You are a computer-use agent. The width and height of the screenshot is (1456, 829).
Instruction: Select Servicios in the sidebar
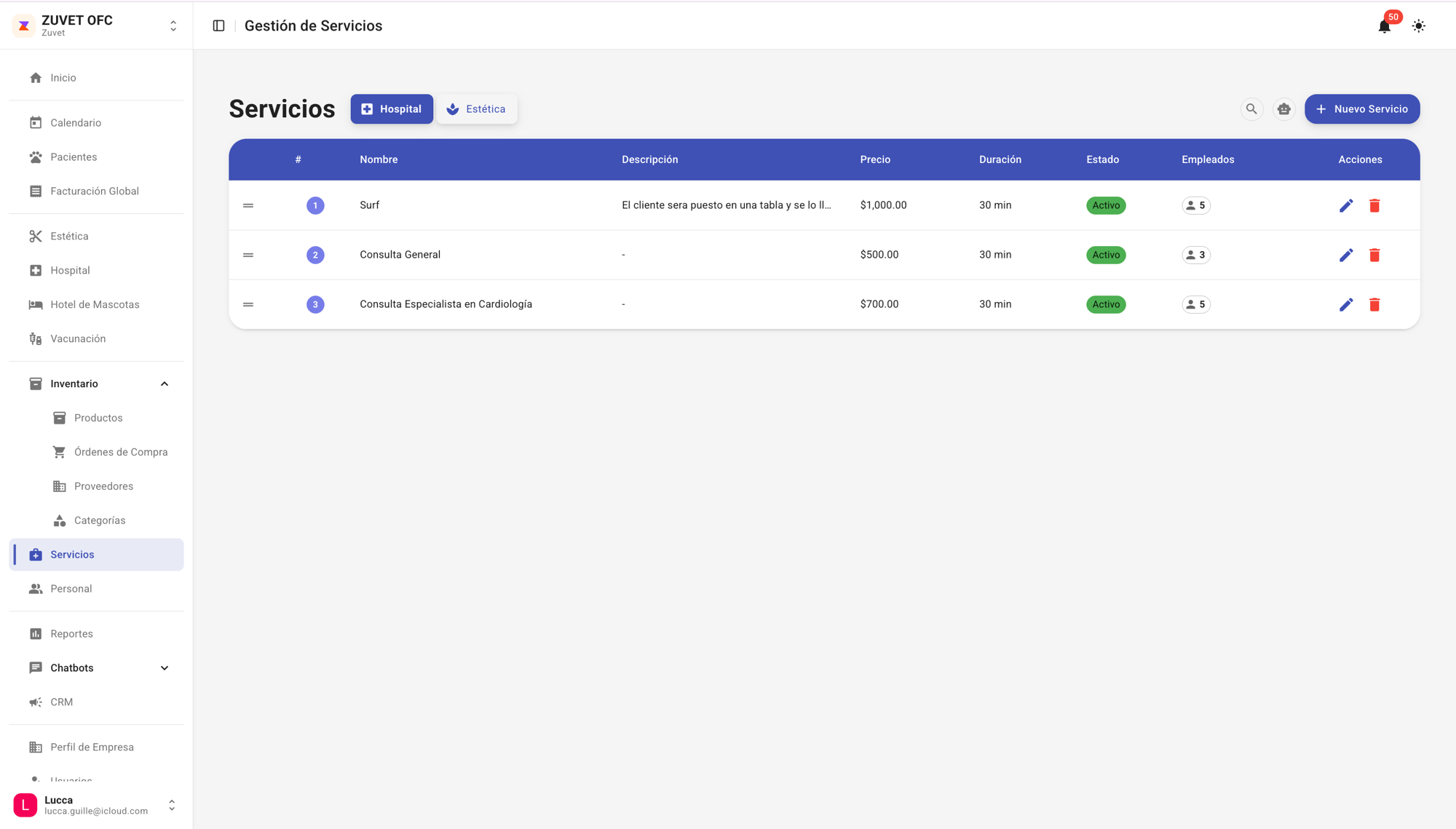[96, 555]
